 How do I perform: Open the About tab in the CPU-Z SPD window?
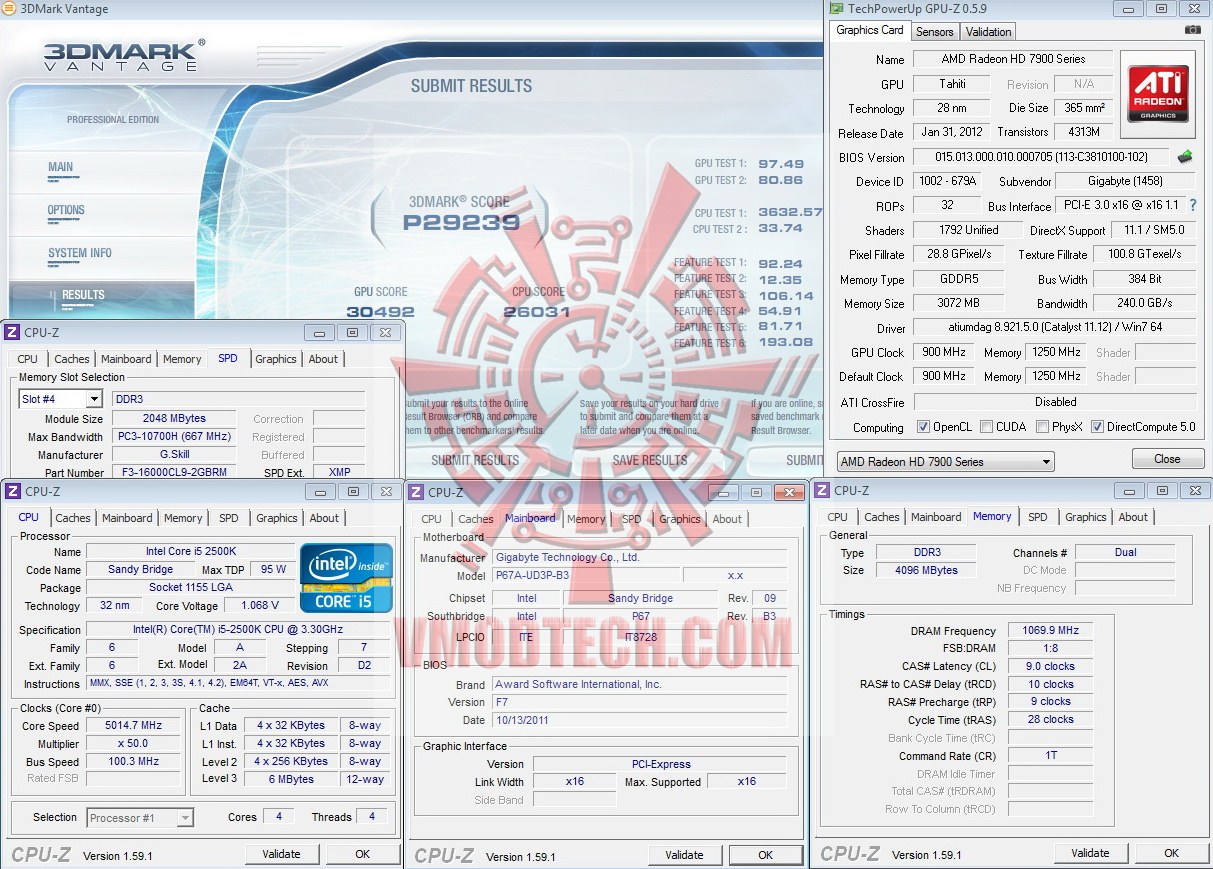pos(323,359)
